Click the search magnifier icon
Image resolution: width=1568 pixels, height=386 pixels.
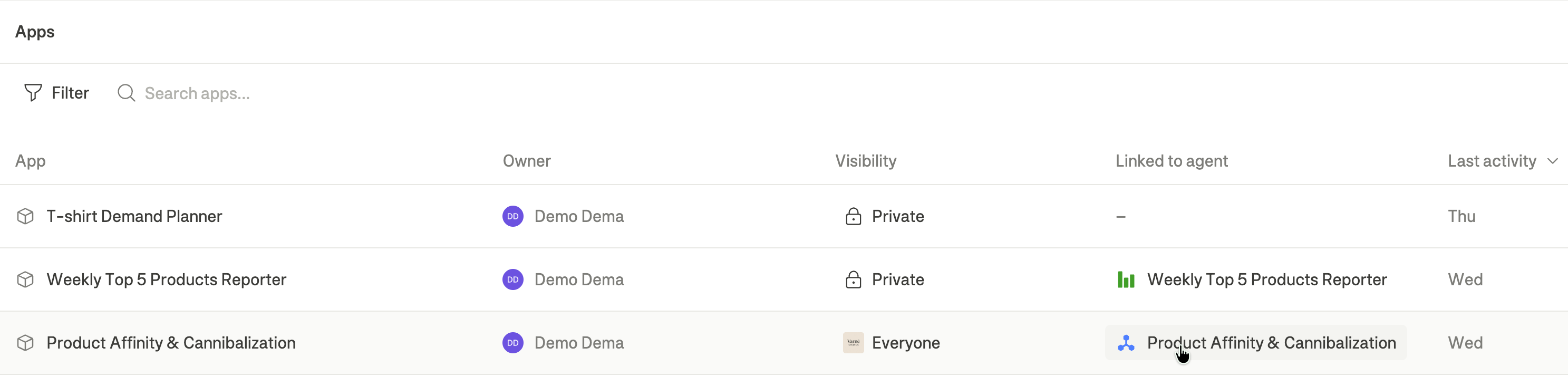(126, 92)
